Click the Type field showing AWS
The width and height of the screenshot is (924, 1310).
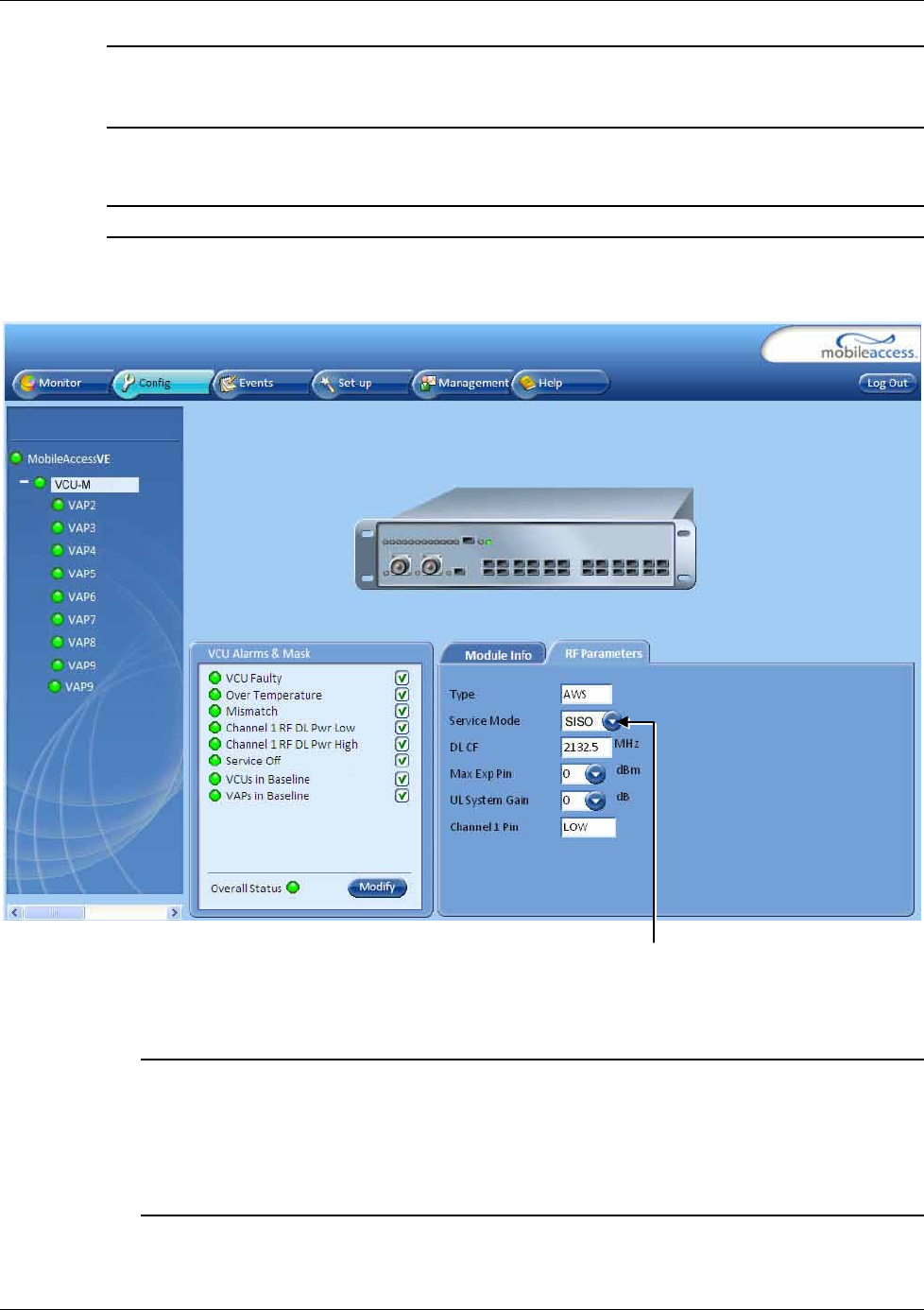(586, 695)
